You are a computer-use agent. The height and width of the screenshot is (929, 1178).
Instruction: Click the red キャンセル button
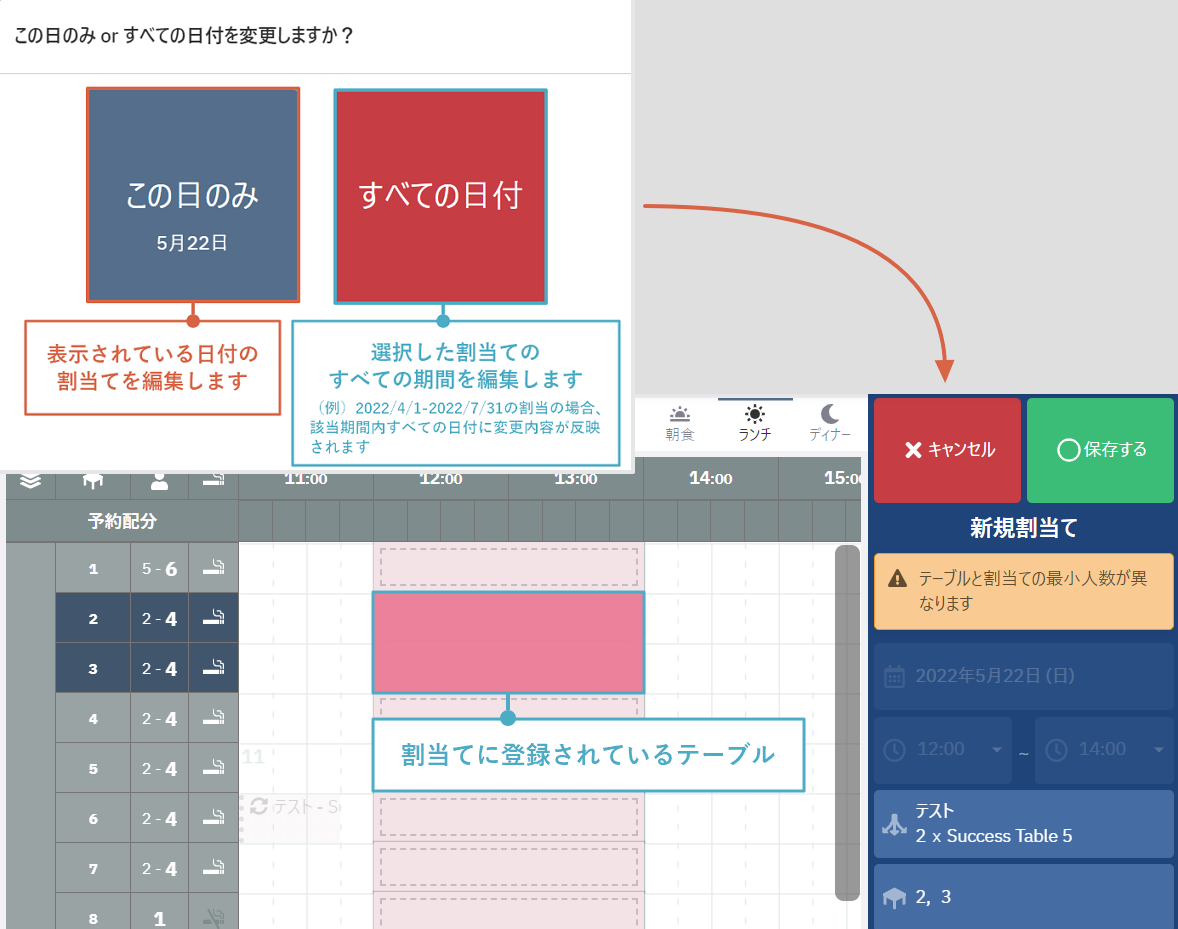pyautogui.click(x=947, y=450)
